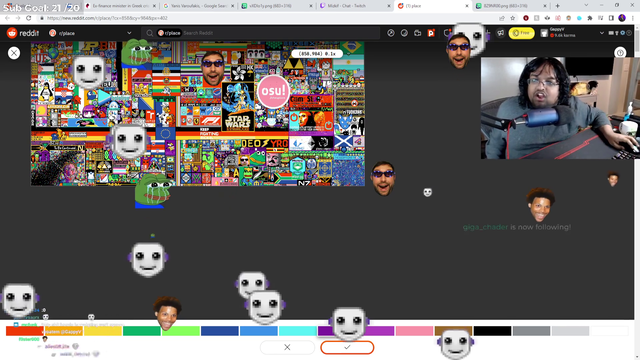
Task: Click the osu! logo on the canvas
Action: 273,91
